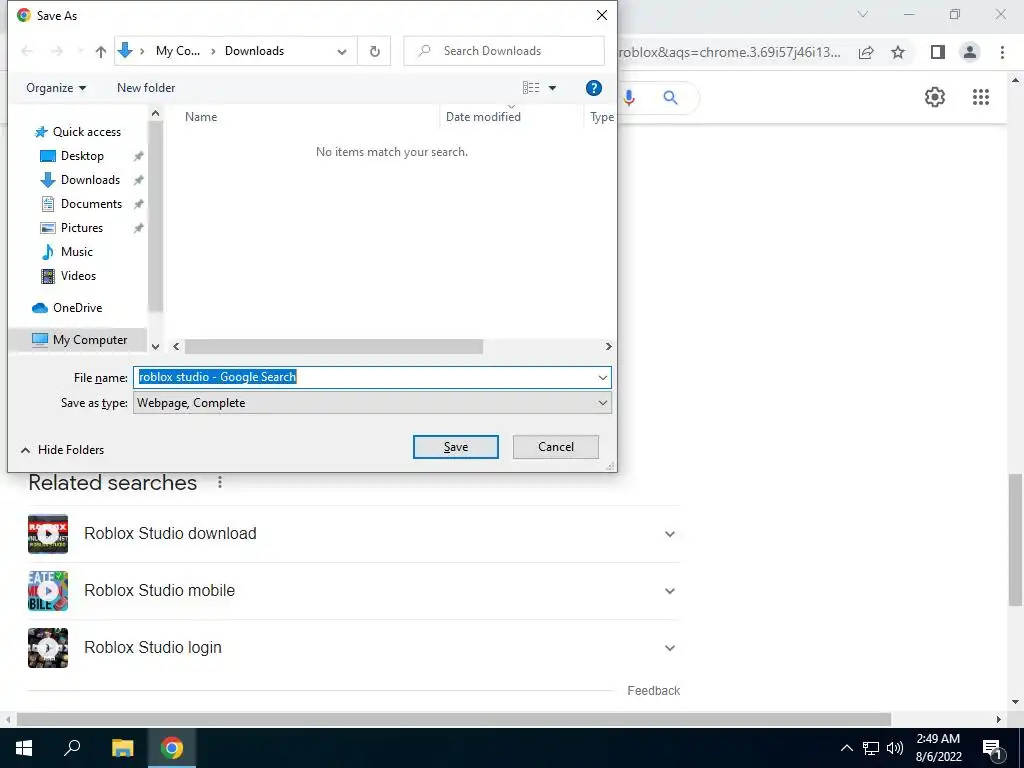Viewport: 1024px width, 768px height.
Task: Click the Roblox Studio mobile thumbnail
Action: [48, 591]
